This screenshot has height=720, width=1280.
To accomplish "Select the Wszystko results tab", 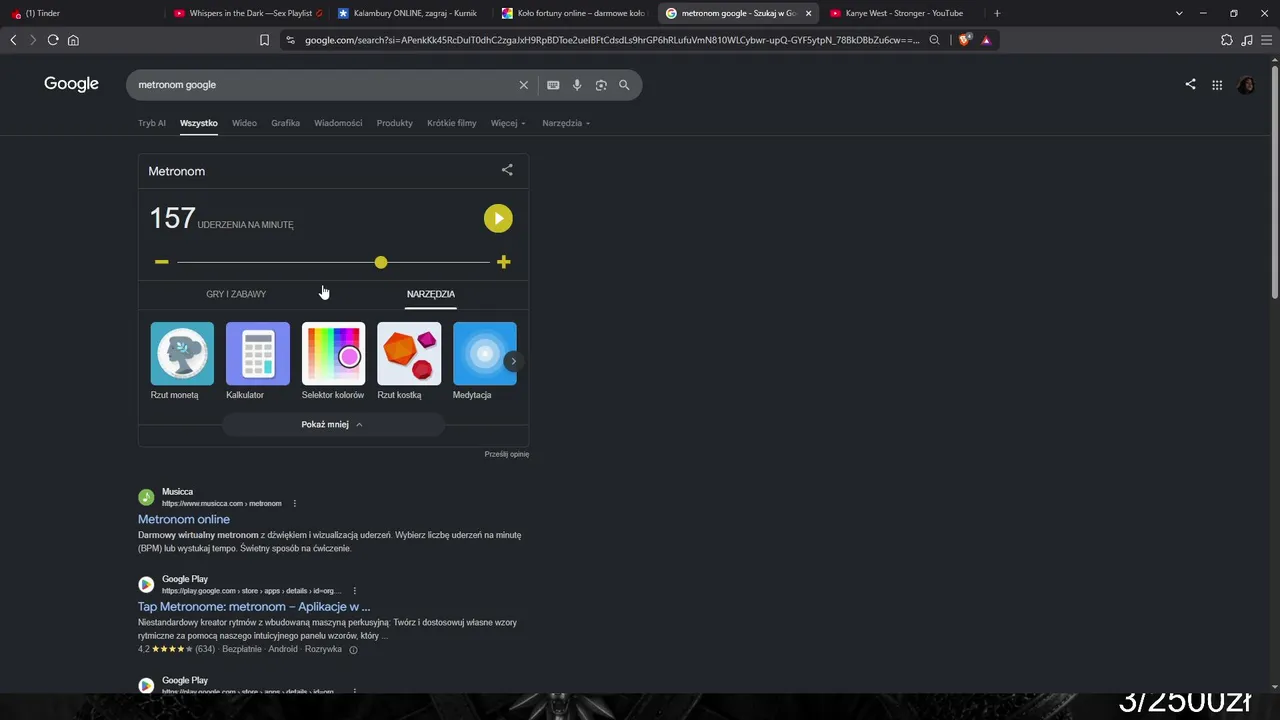I will pos(199,123).
